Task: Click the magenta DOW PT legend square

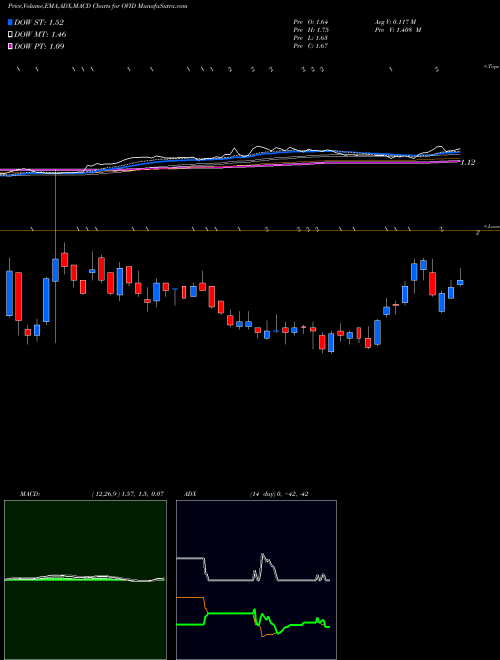Action: click(x=10, y=46)
